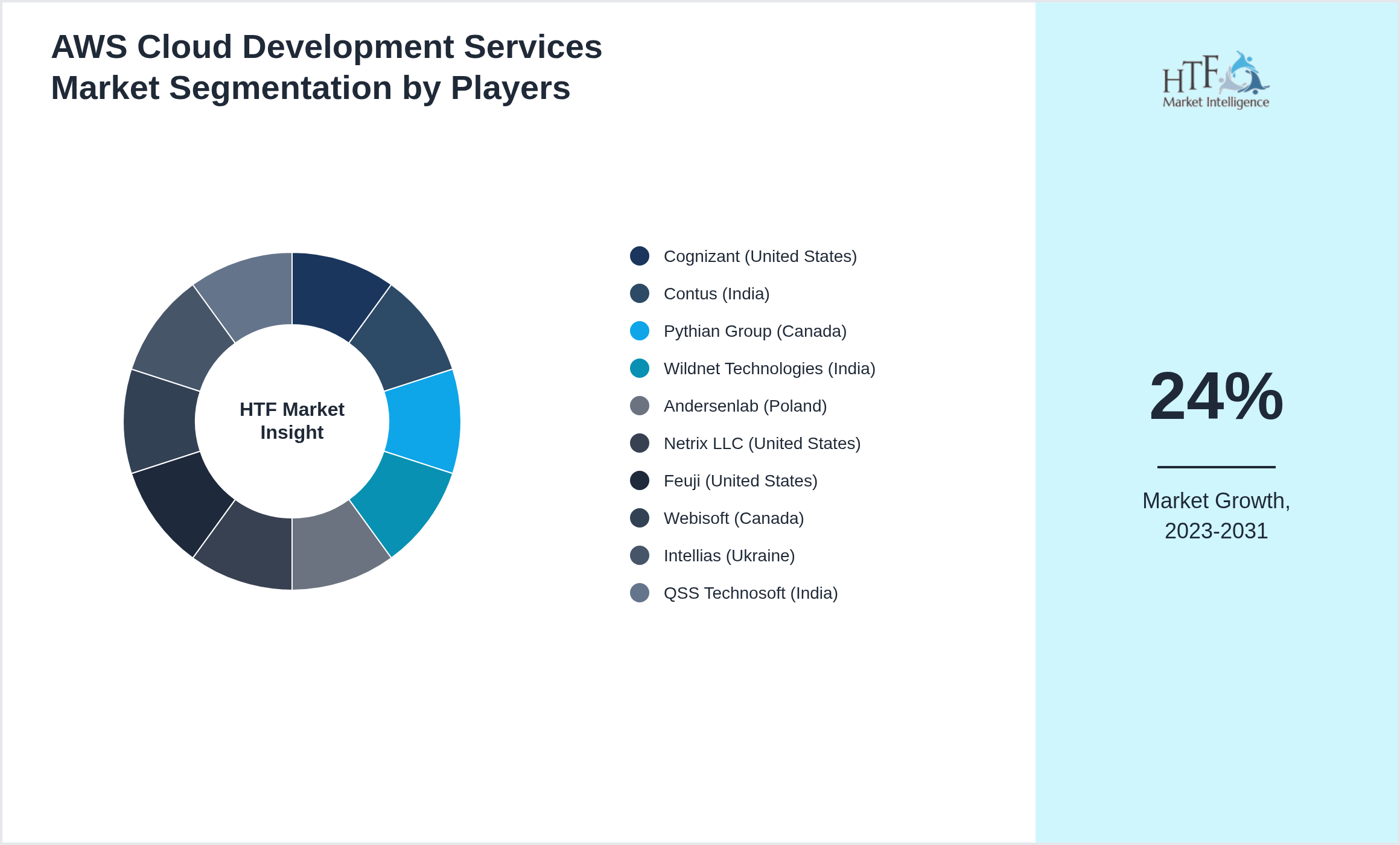
Task: Click the bright blue Pythian Group donut slice
Action: click(425, 421)
